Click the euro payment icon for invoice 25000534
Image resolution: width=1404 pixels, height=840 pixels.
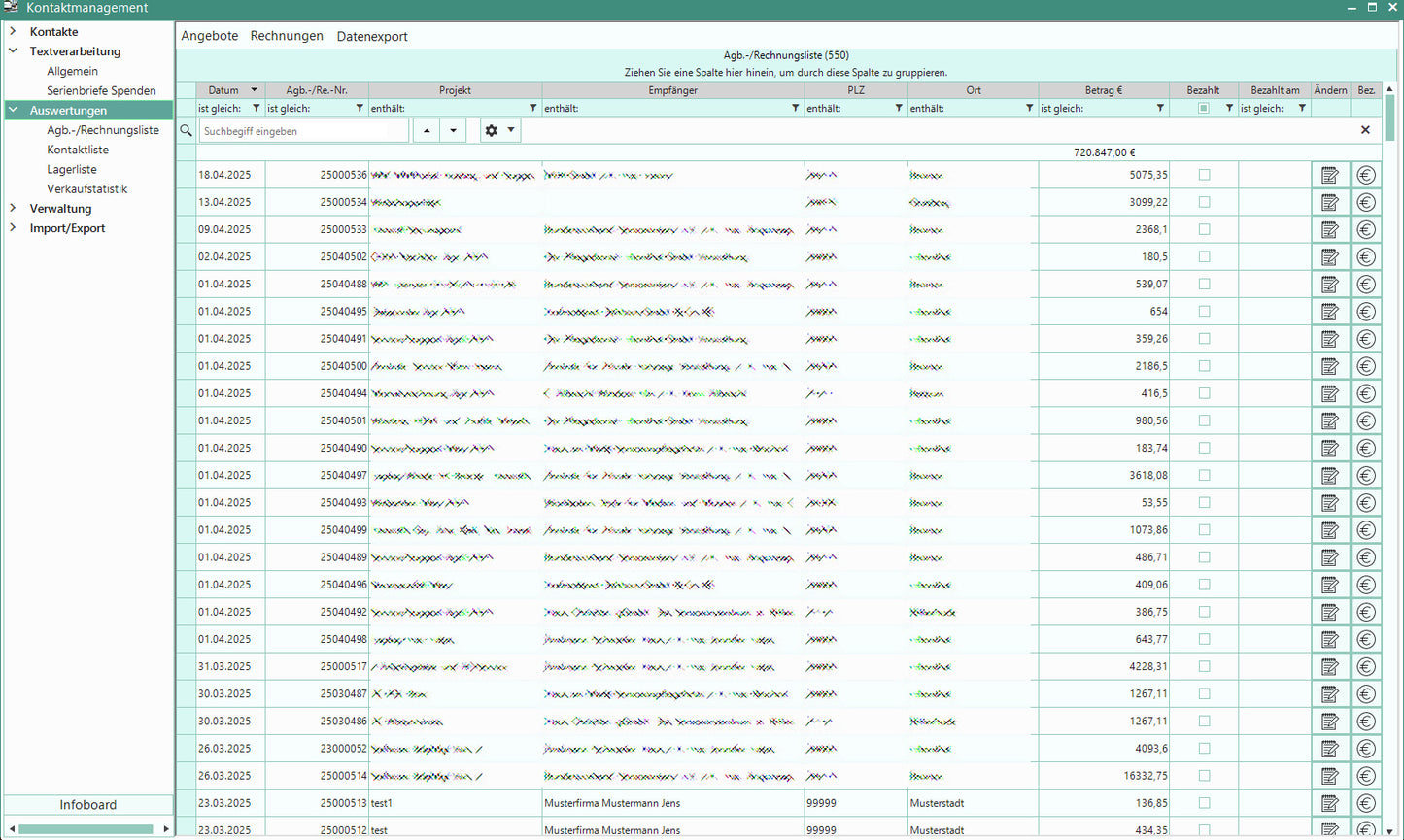[x=1366, y=203]
